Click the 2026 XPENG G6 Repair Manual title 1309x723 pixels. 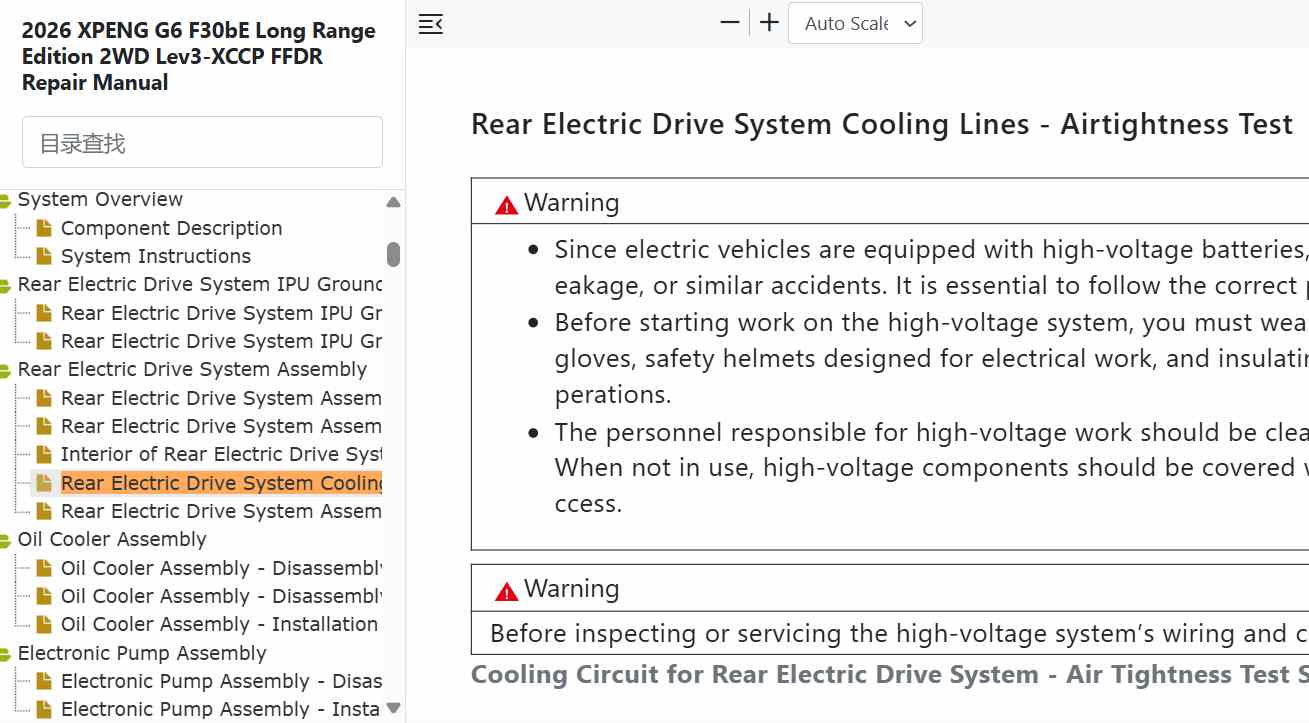199,57
